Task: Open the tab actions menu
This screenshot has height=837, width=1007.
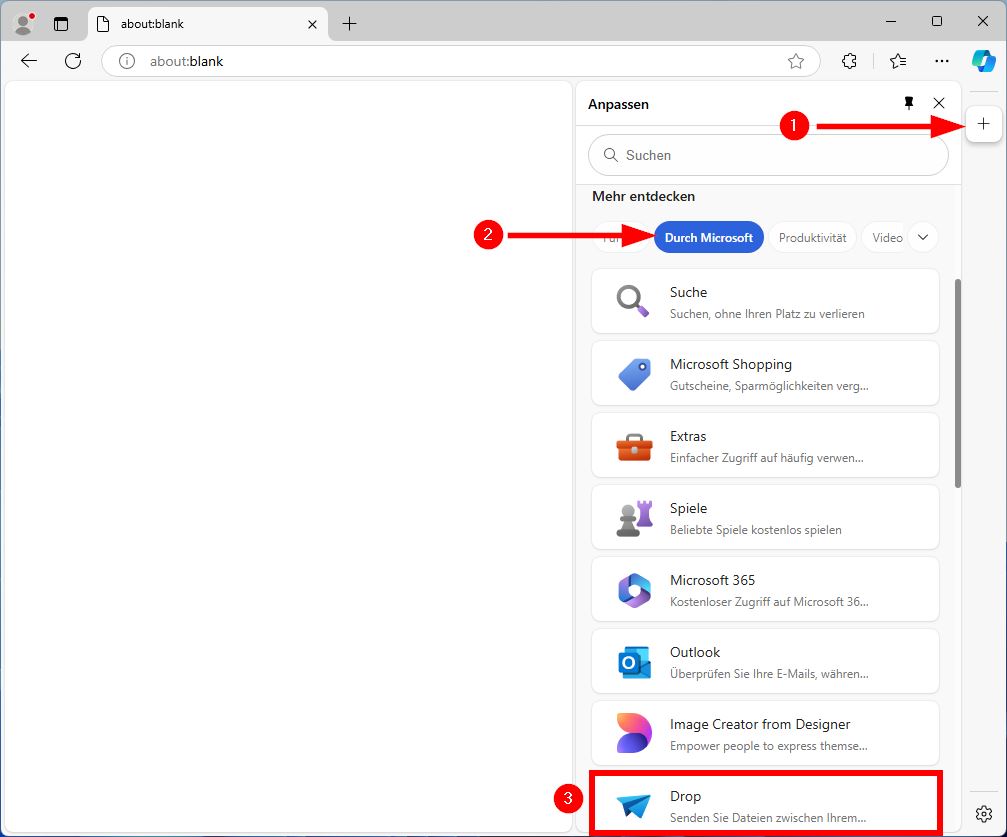Action: [x=62, y=22]
